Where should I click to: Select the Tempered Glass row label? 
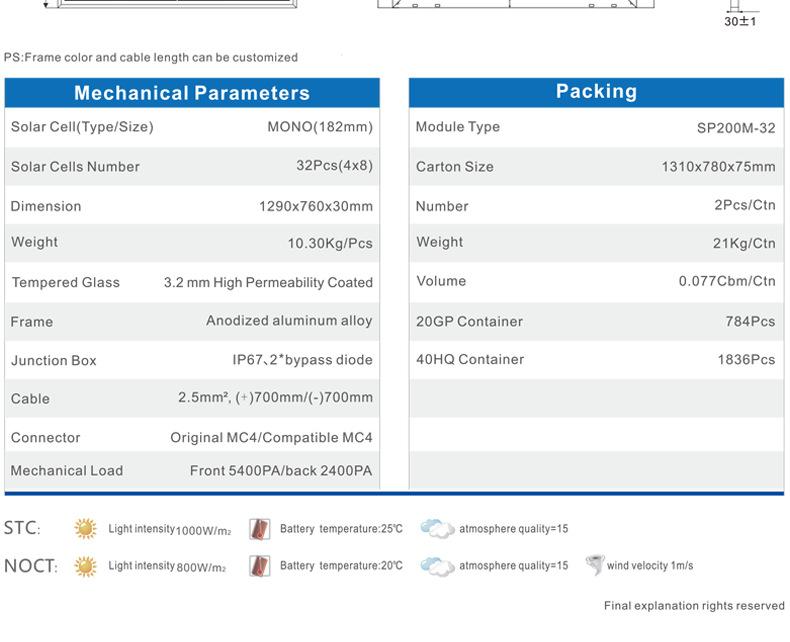tap(65, 283)
